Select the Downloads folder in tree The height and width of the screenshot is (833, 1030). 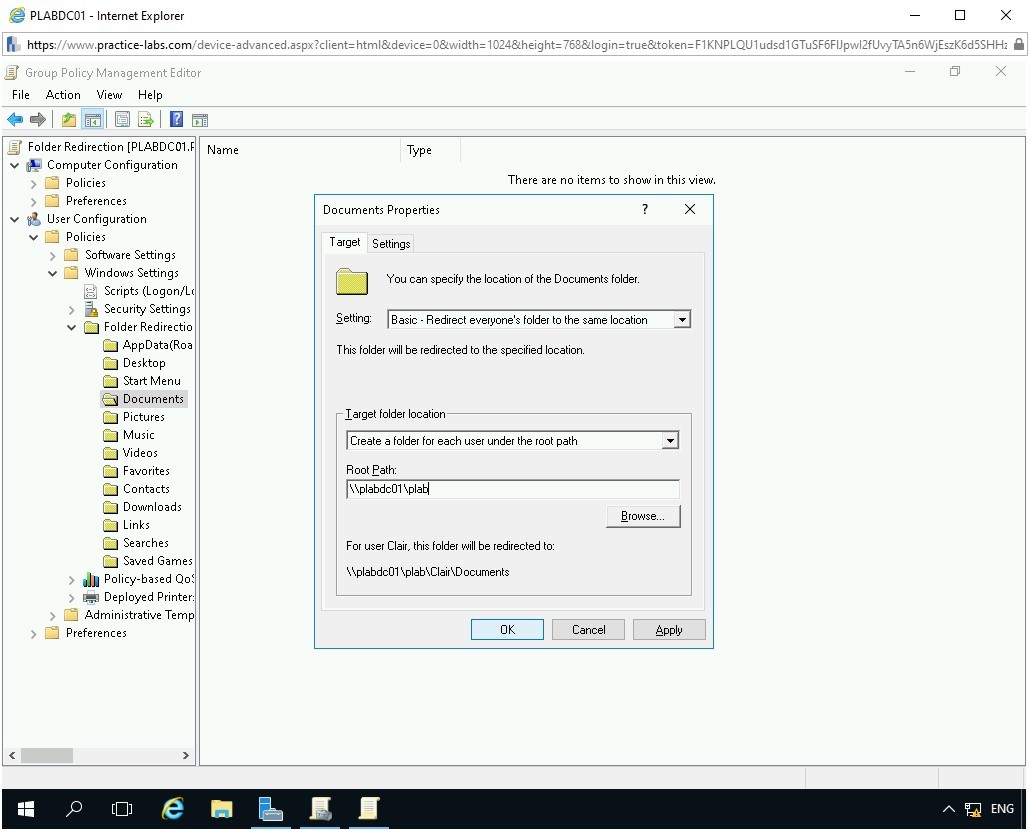pos(143,507)
